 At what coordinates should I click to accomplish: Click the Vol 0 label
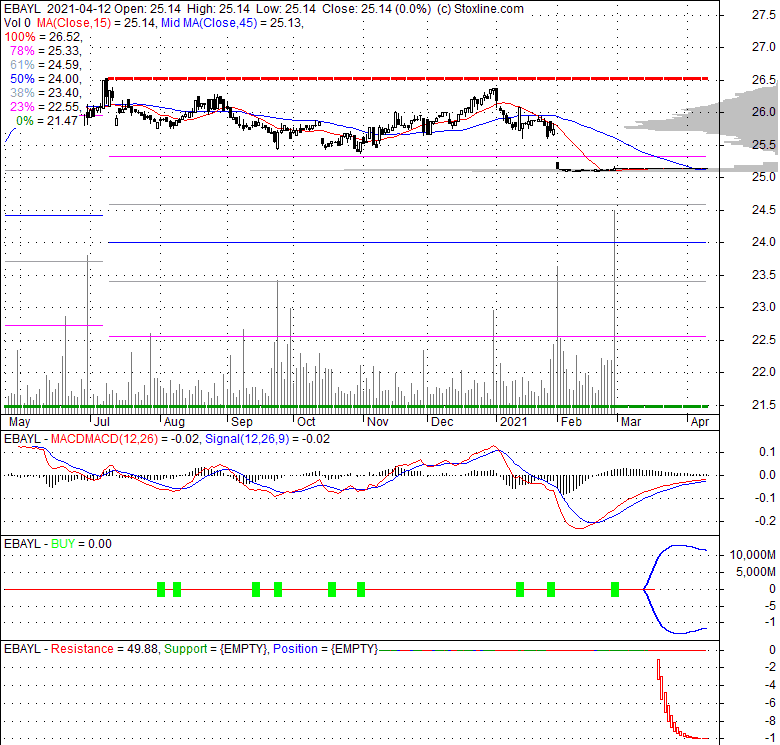pos(17,23)
